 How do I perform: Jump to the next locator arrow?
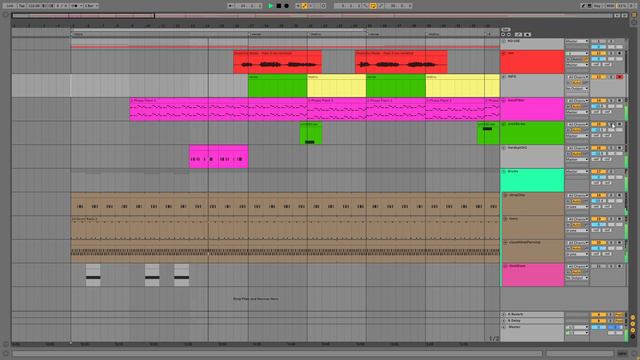[x=509, y=35]
